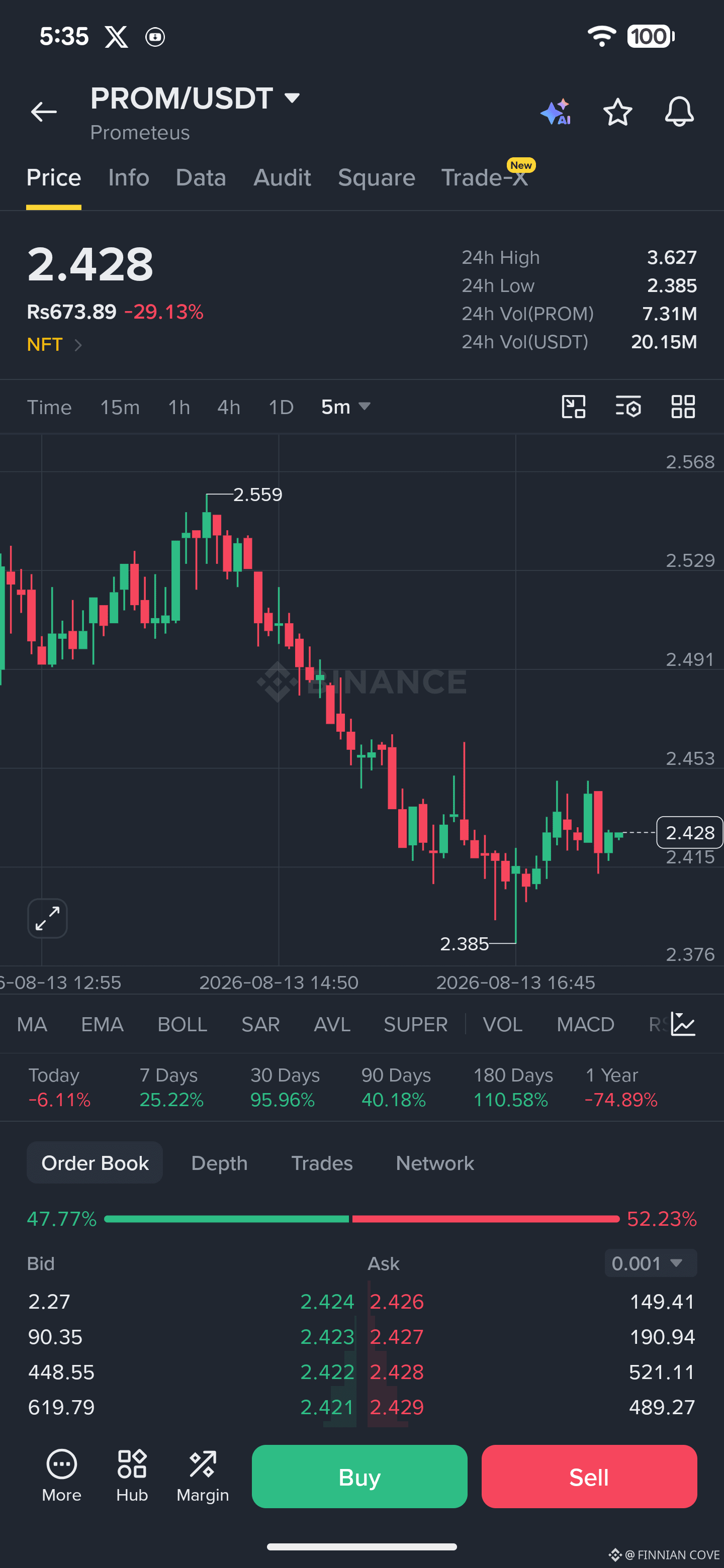This screenshot has height=1568, width=724.
Task: Tap the 24h High value 3.627
Action: pyautogui.click(x=672, y=257)
